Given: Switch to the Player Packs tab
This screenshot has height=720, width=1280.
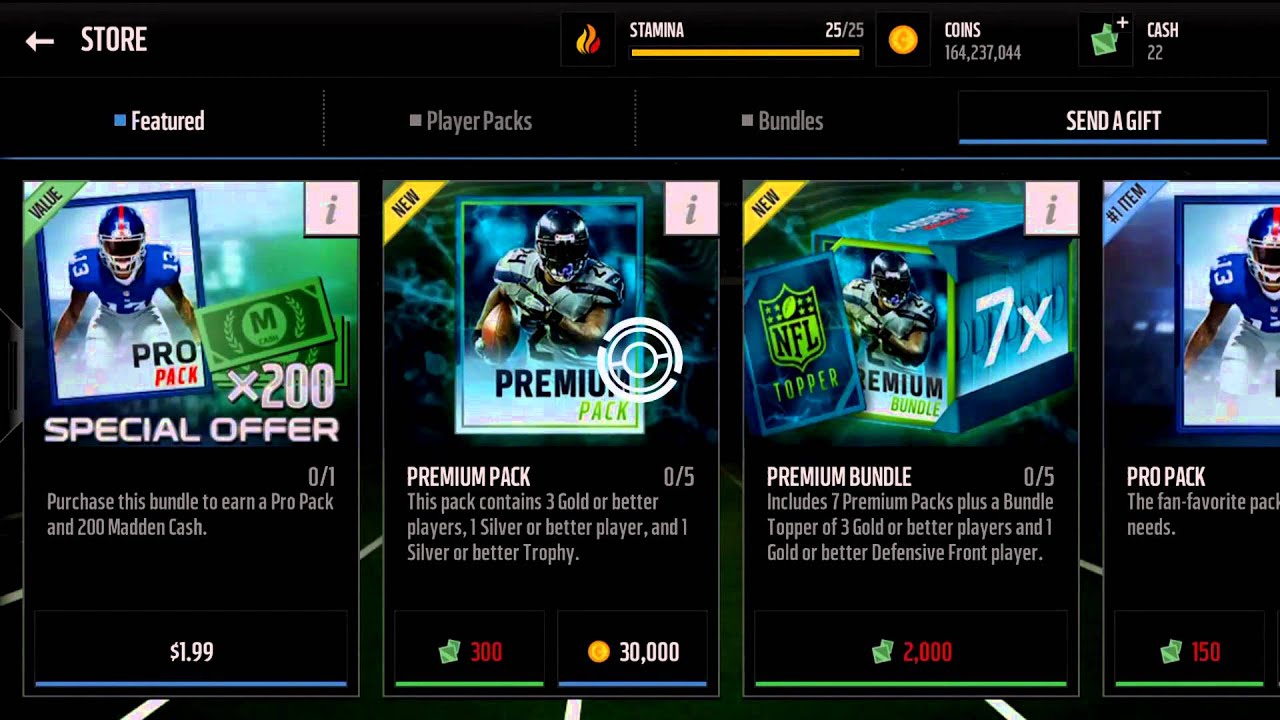Looking at the screenshot, I should (471, 121).
